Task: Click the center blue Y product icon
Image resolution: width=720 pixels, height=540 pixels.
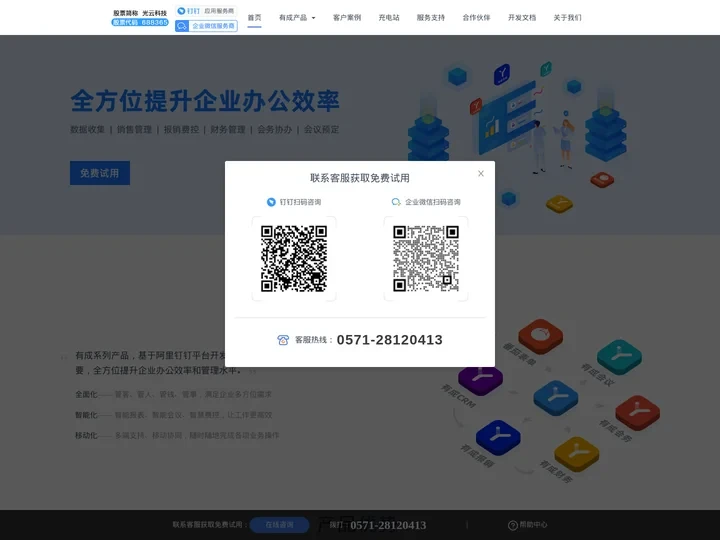Action: (556, 397)
